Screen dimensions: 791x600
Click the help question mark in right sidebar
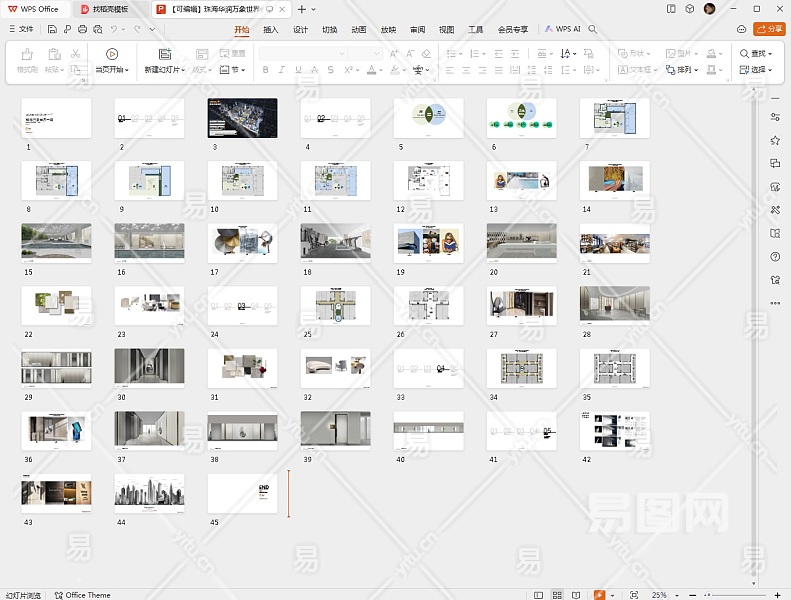pyautogui.click(x=775, y=257)
